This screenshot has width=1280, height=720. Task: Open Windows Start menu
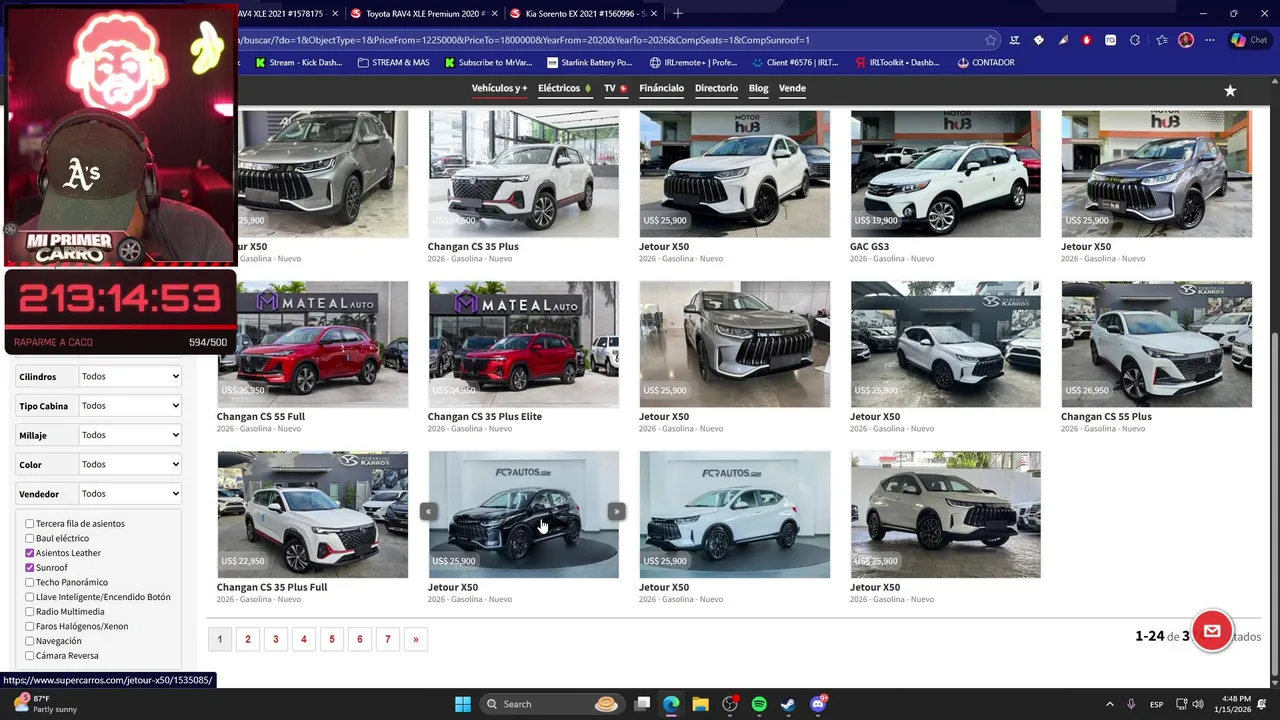point(463,704)
